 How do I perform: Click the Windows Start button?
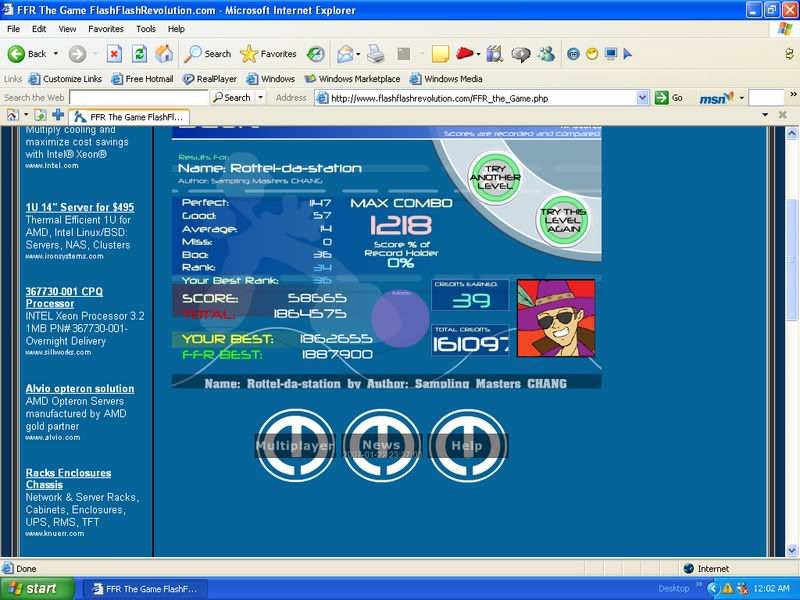coord(37,588)
